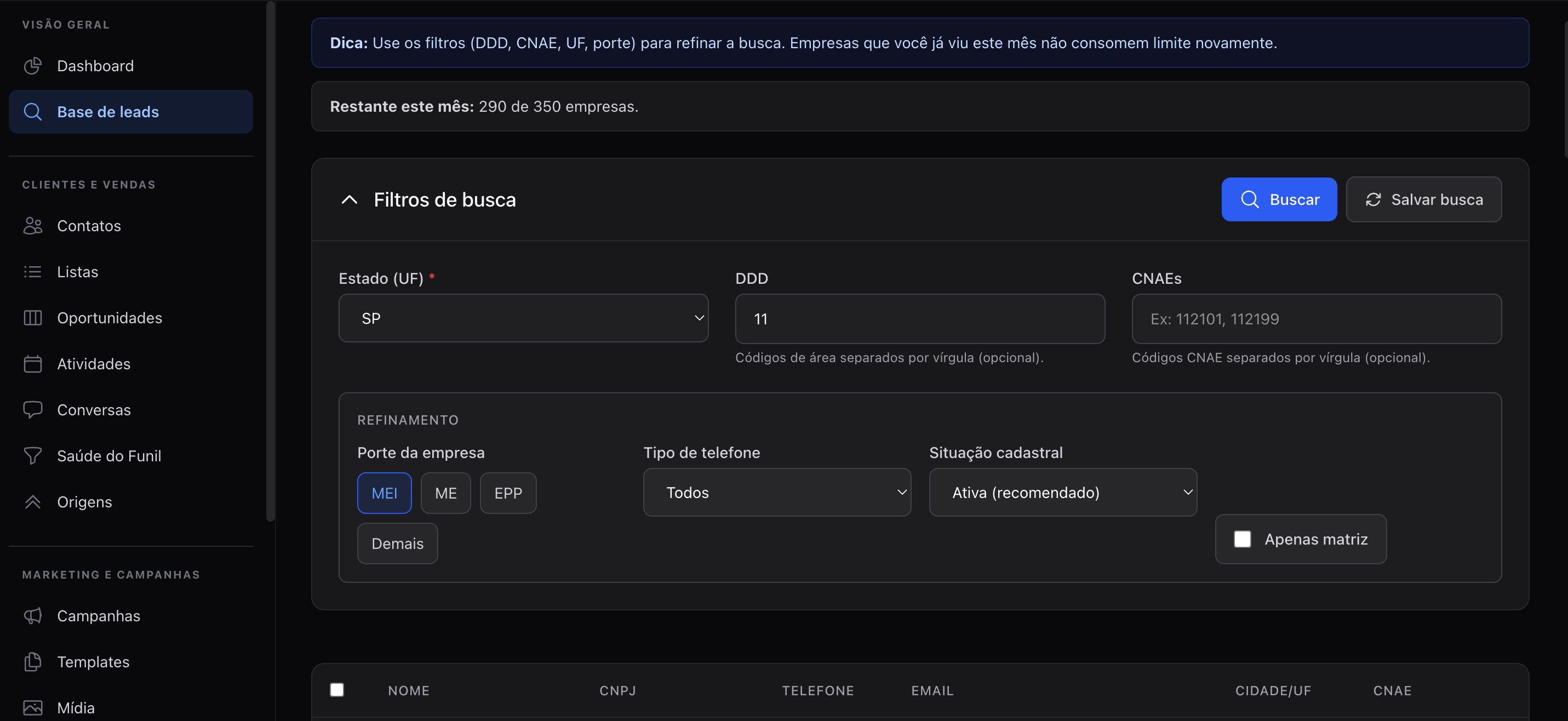Click the EMAIL column header
The width and height of the screenshot is (1568, 721).
click(x=932, y=690)
